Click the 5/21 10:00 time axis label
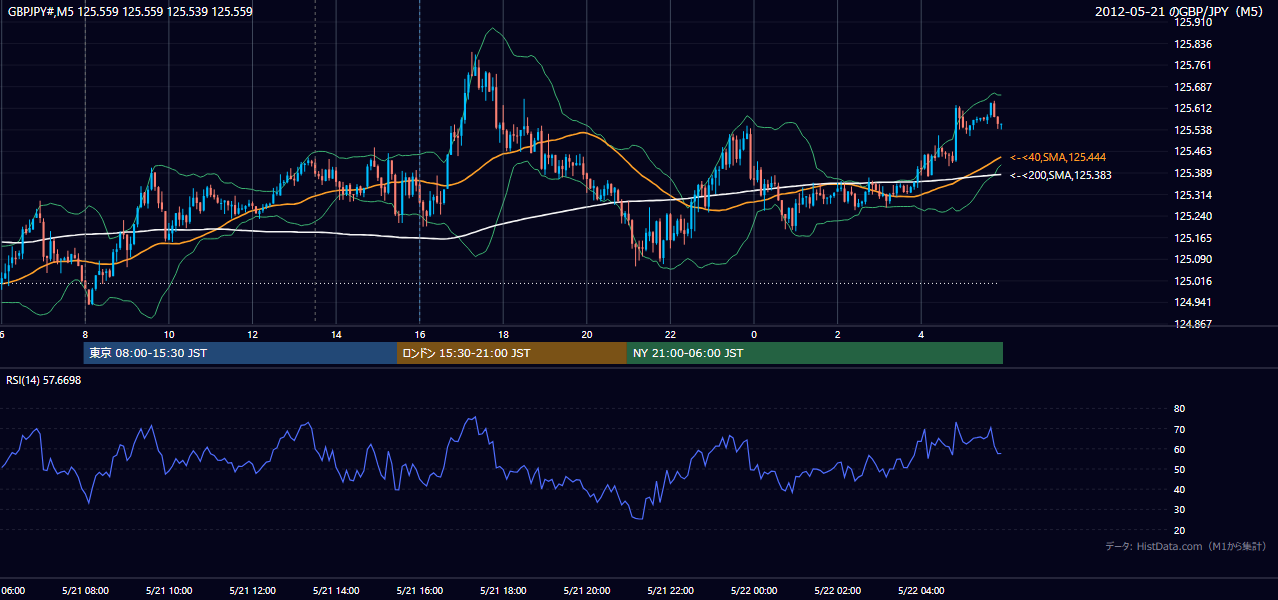Image resolution: width=1278 pixels, height=600 pixels. tap(169, 590)
